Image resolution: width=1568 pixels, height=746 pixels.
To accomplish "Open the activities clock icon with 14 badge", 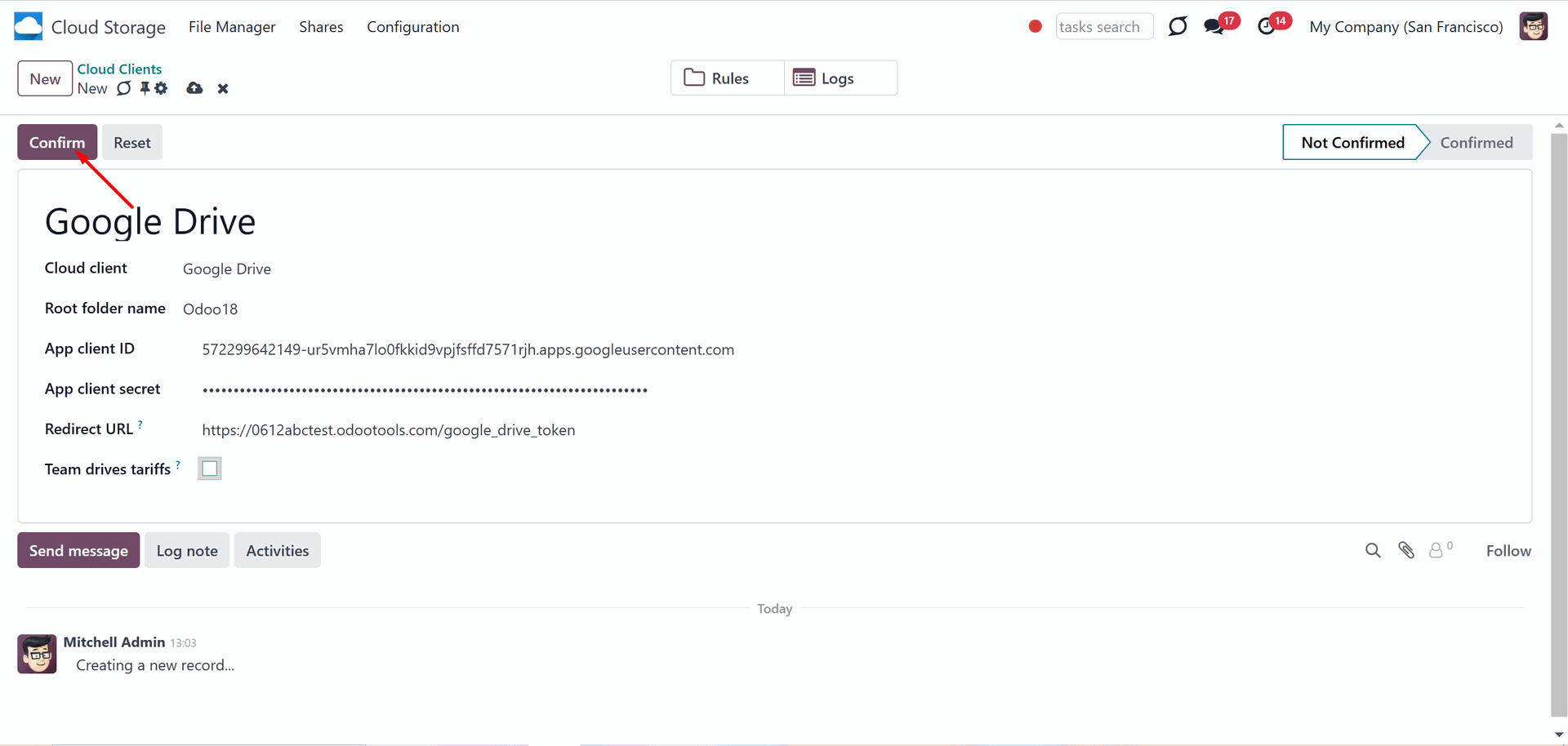I will click(x=1266, y=26).
